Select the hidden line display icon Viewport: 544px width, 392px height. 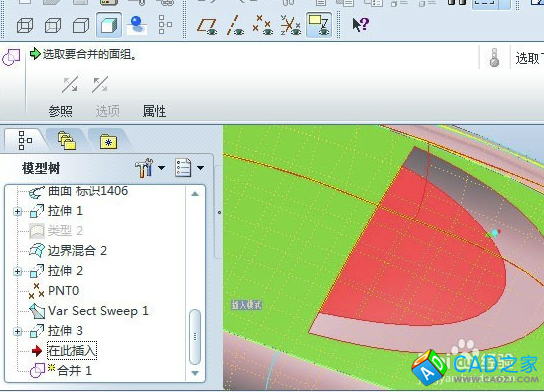pos(53,26)
